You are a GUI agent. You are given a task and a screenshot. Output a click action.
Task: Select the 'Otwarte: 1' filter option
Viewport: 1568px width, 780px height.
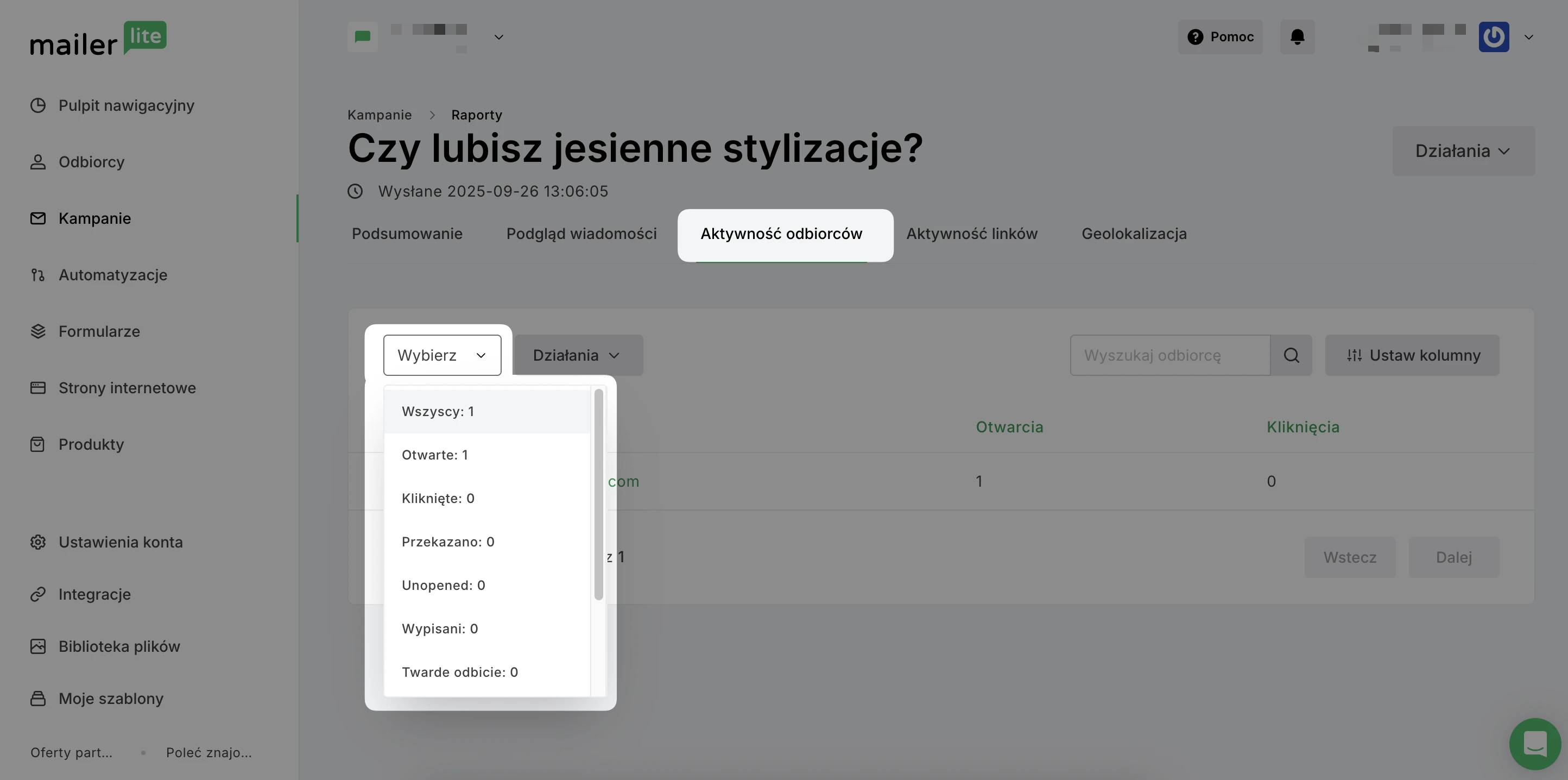(434, 455)
